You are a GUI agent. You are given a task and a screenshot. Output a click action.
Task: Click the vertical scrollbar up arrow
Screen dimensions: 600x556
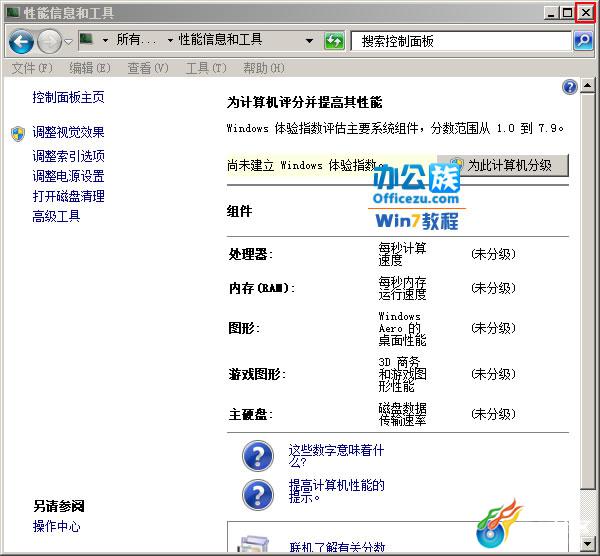coord(587,85)
